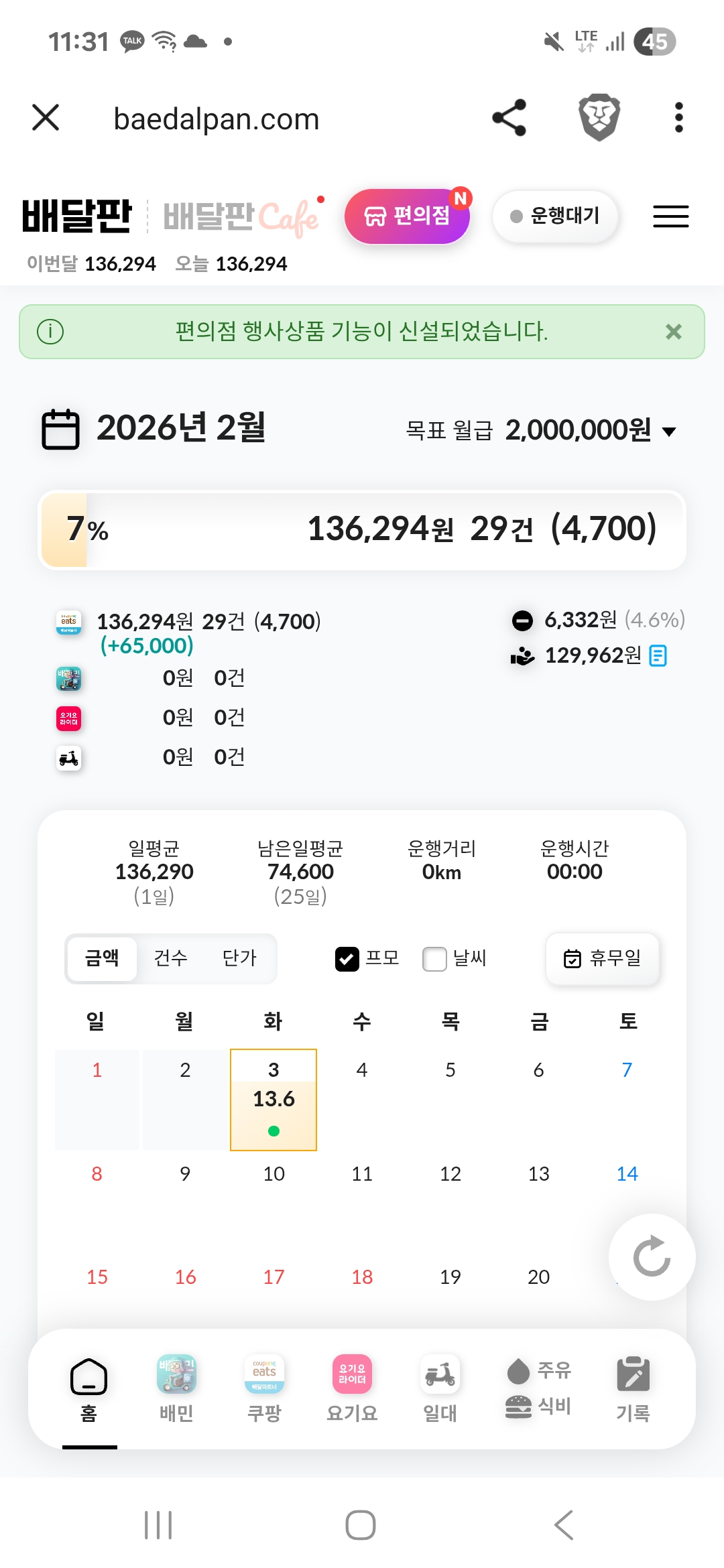Uncheck the 프모 checkbox
This screenshot has width=724, height=1568.
click(347, 959)
